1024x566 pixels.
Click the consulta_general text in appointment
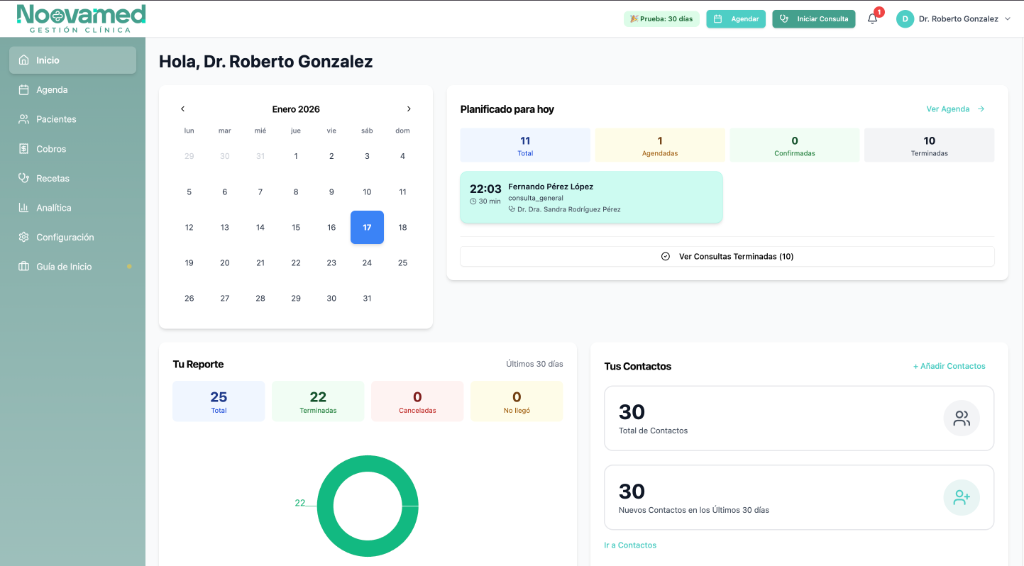pos(536,198)
